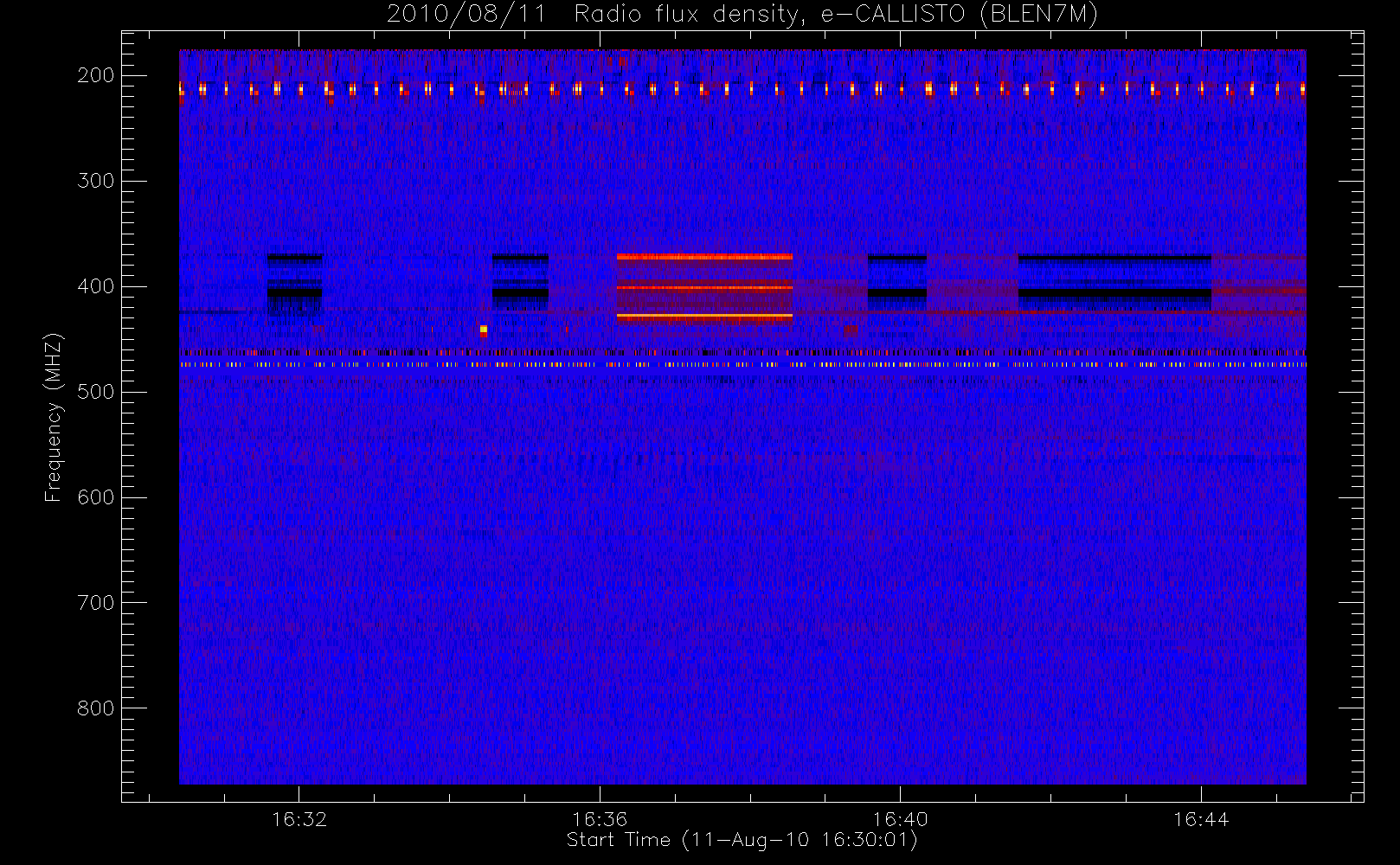Select the 200 frequency tick label
This screenshot has height=865, width=1400.
[96, 75]
